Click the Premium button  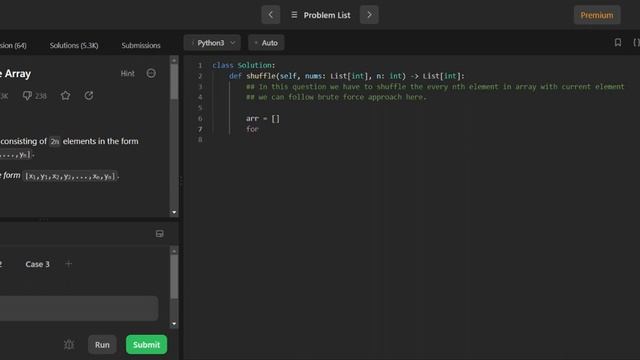[x=597, y=15]
